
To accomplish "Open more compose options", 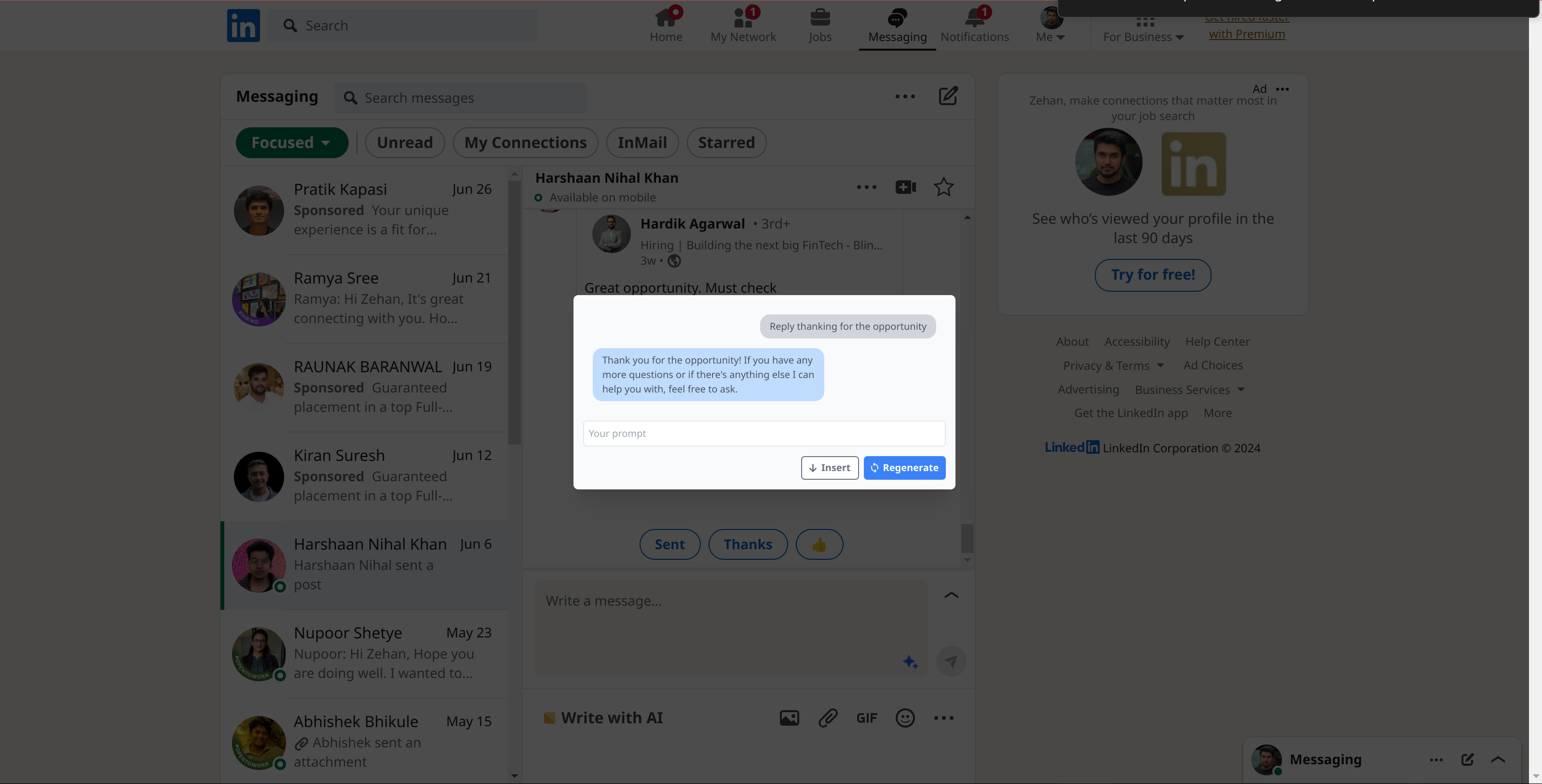I will 943,717.
